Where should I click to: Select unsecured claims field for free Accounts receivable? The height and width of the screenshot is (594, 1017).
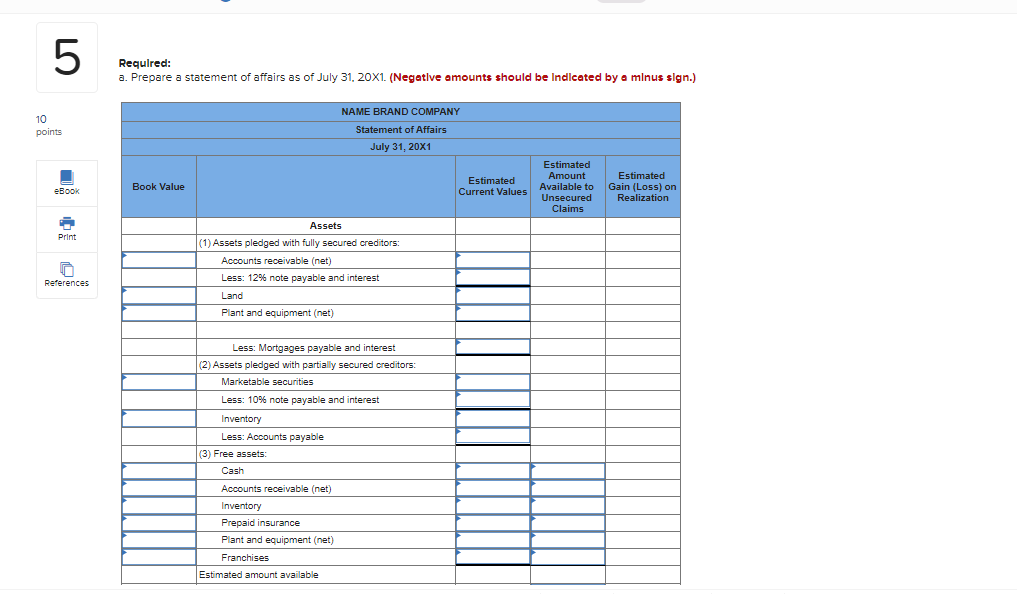coord(568,488)
